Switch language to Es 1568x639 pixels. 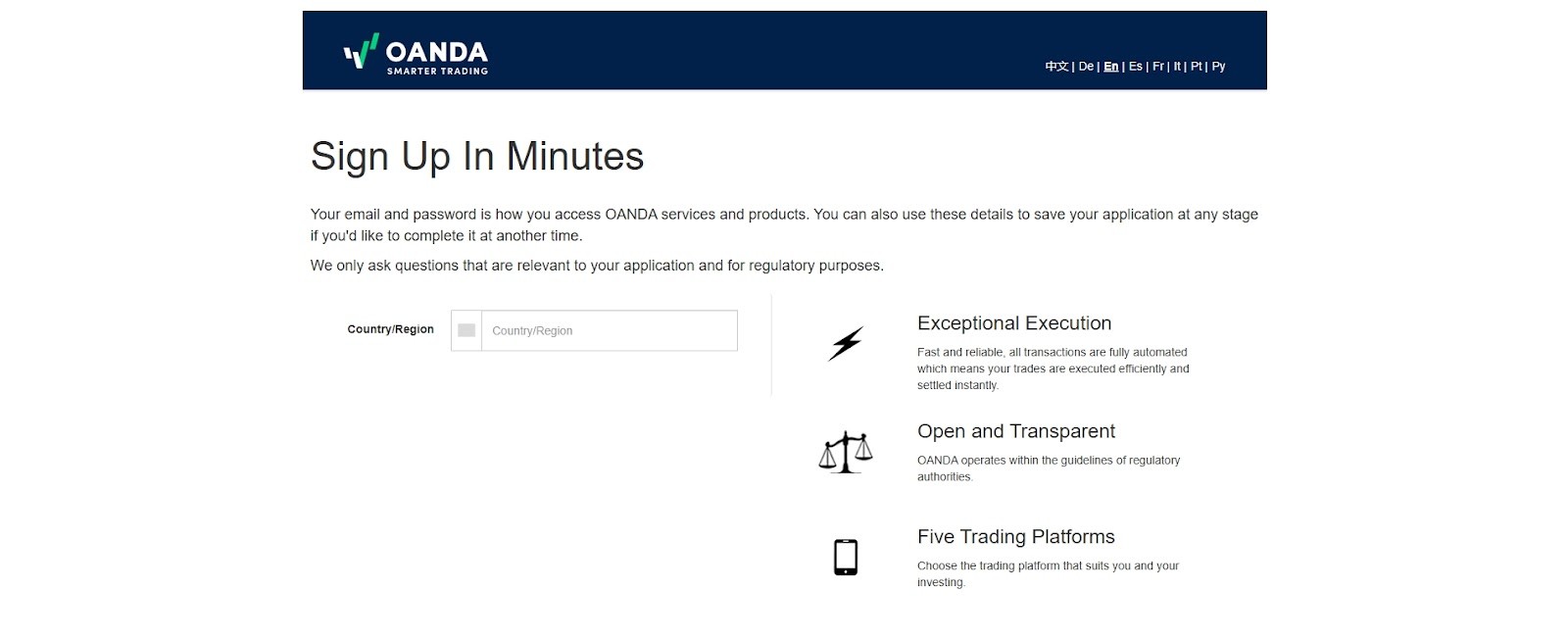coord(1136,67)
